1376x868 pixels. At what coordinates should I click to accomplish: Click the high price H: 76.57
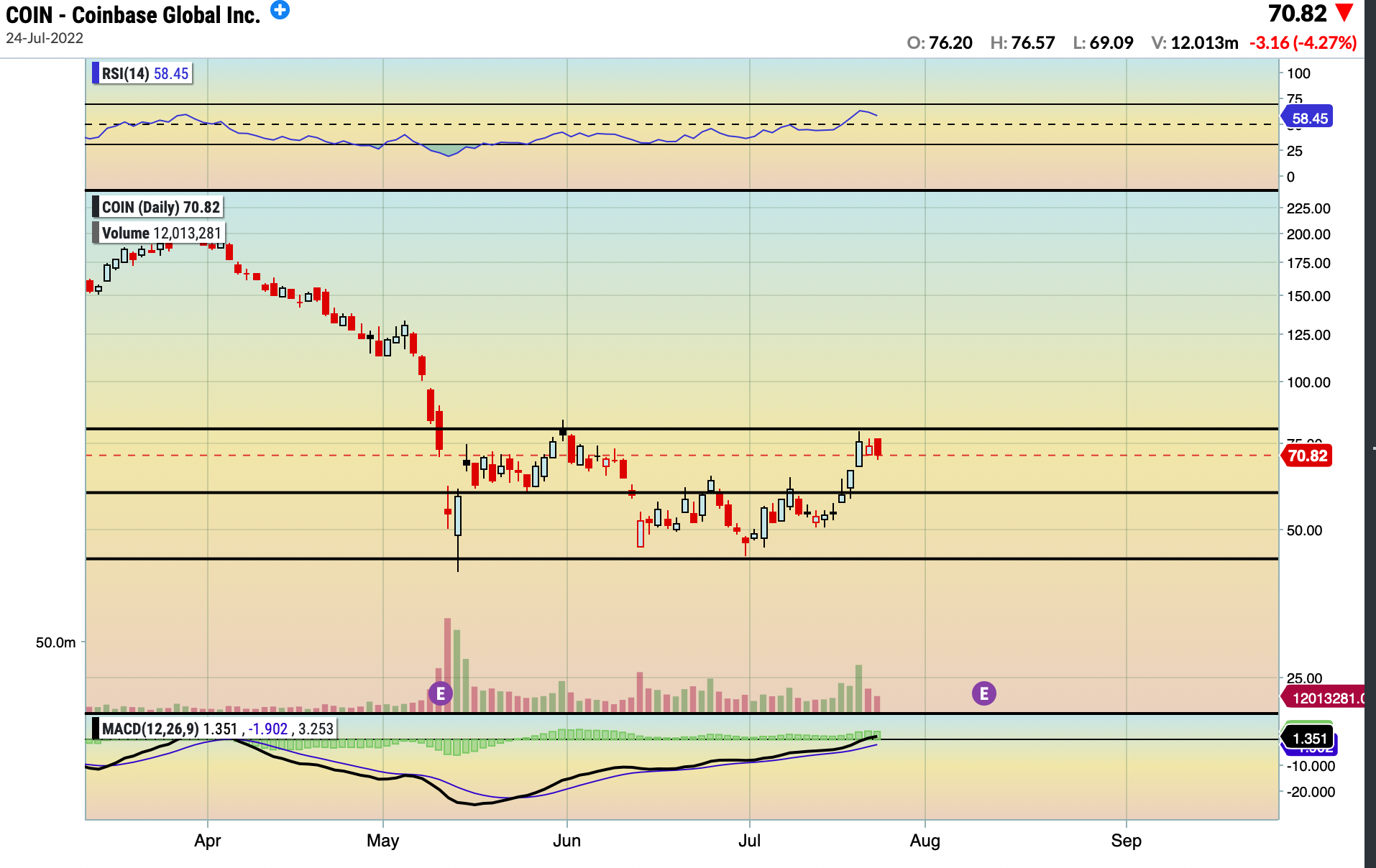1022,43
